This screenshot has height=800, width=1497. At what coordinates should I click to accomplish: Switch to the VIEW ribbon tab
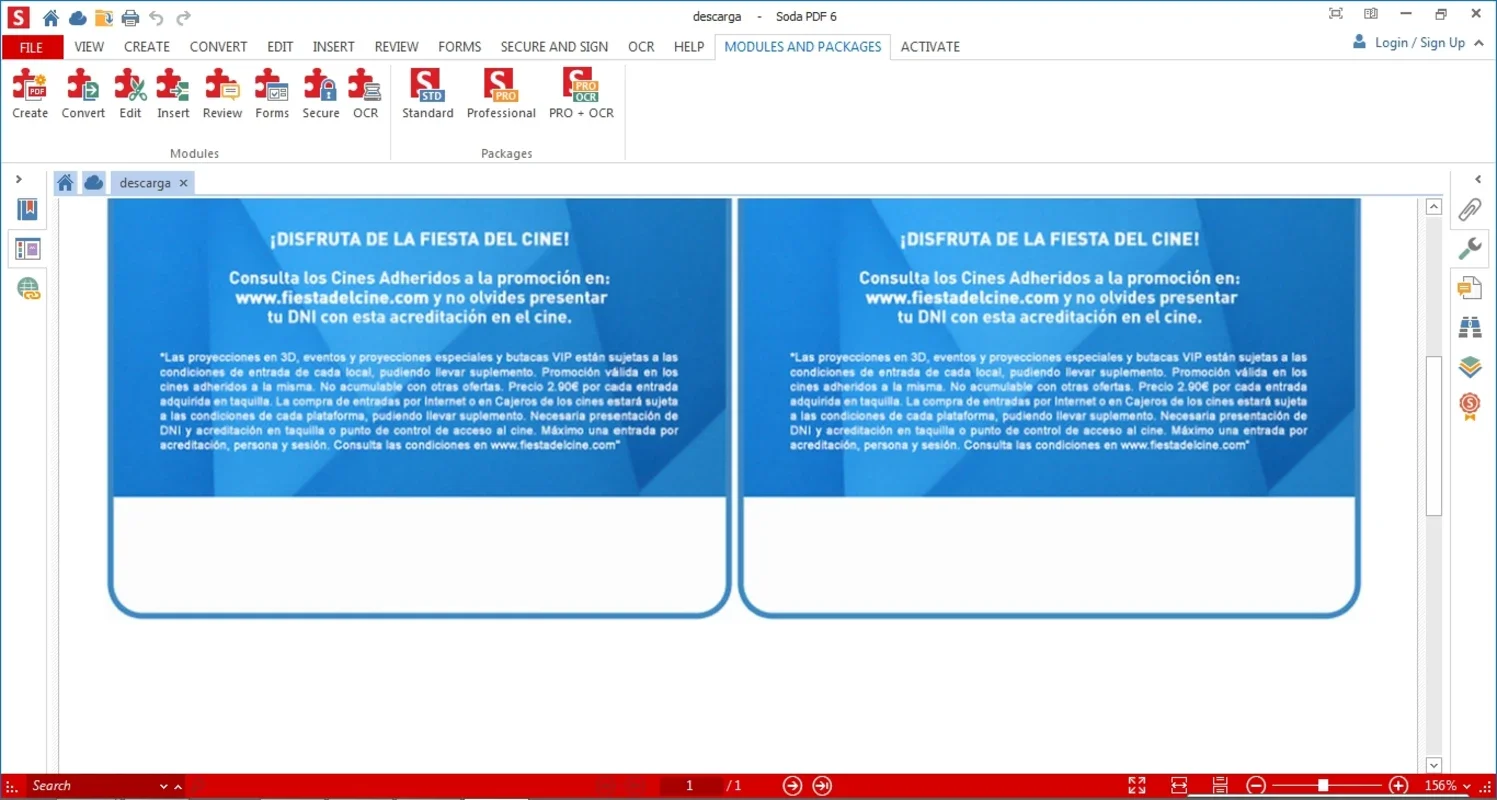[x=89, y=47]
